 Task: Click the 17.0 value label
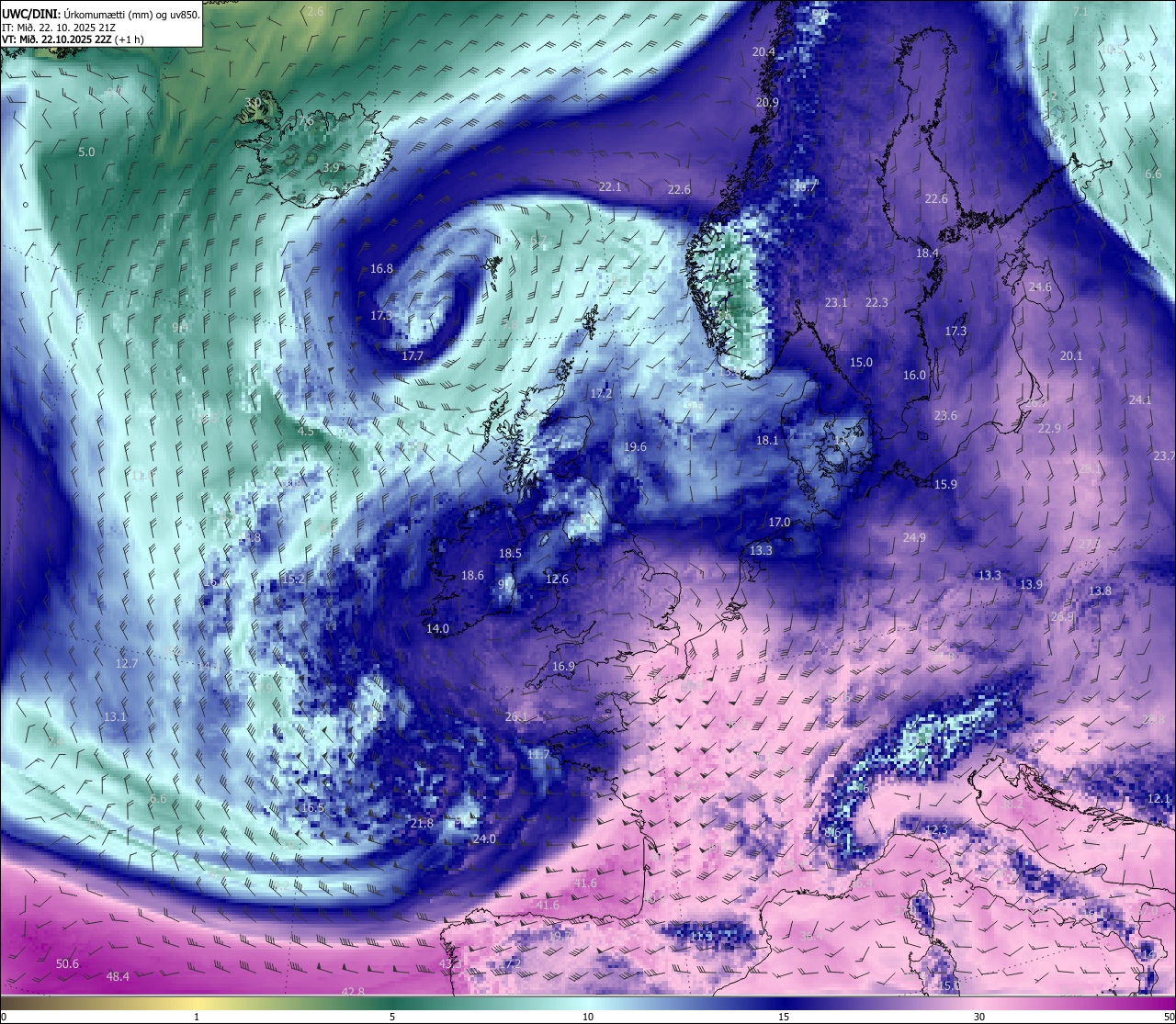(779, 522)
